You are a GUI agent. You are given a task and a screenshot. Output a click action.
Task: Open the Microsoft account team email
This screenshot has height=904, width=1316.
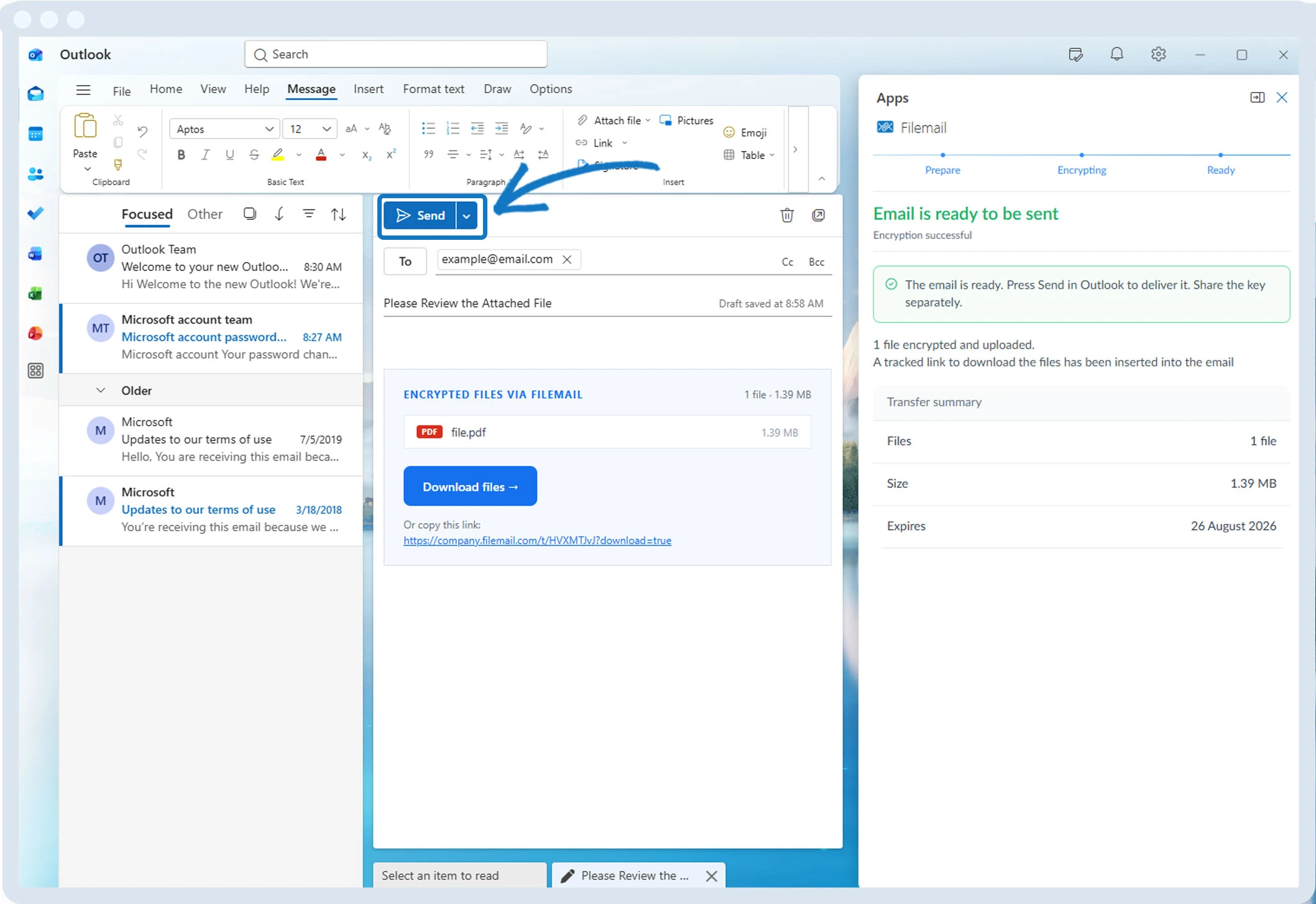pyautogui.click(x=211, y=337)
